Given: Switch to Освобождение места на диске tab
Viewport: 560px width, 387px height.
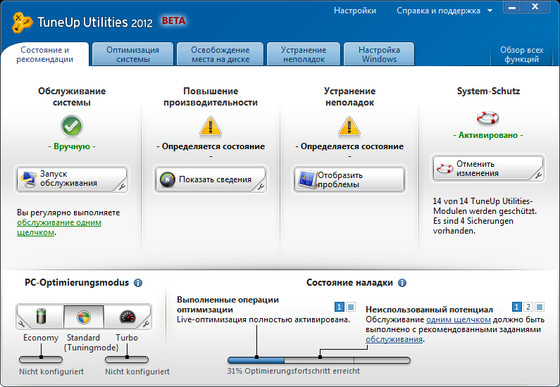Looking at the screenshot, I should coord(220,55).
